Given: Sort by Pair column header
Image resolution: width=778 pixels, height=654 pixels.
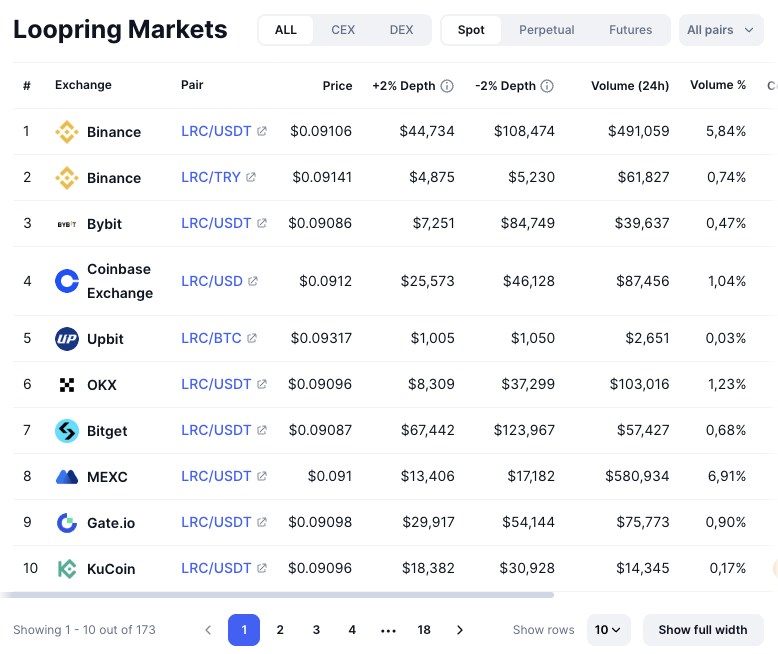Looking at the screenshot, I should (192, 85).
